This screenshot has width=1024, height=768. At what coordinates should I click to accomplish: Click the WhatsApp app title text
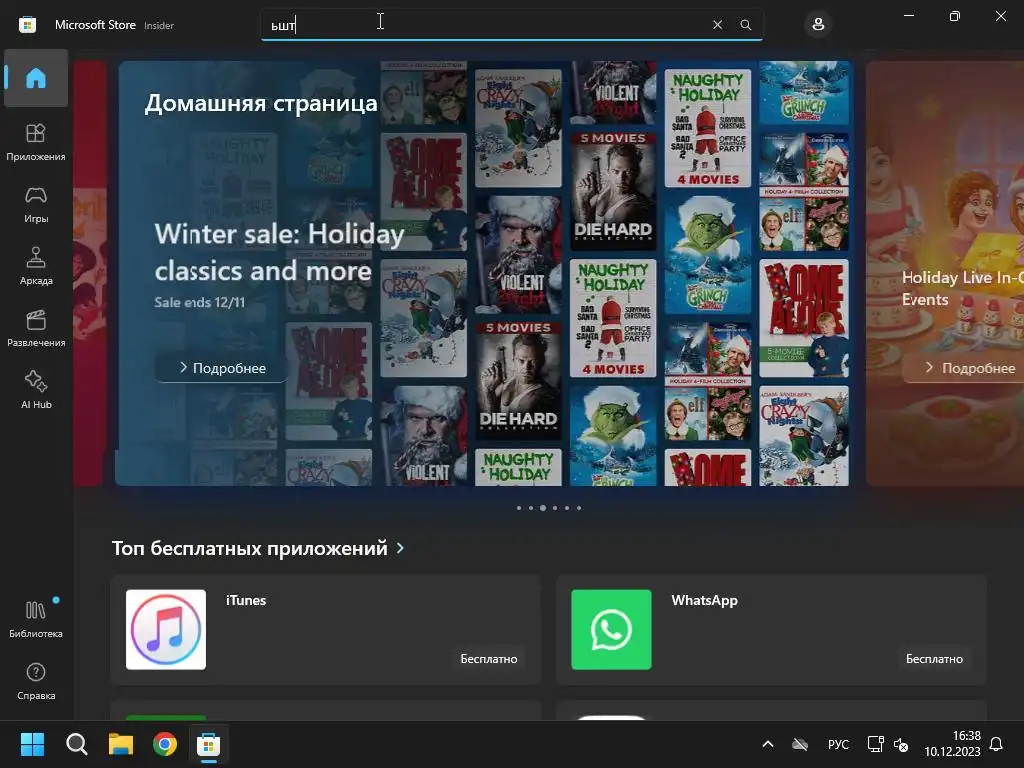704,600
